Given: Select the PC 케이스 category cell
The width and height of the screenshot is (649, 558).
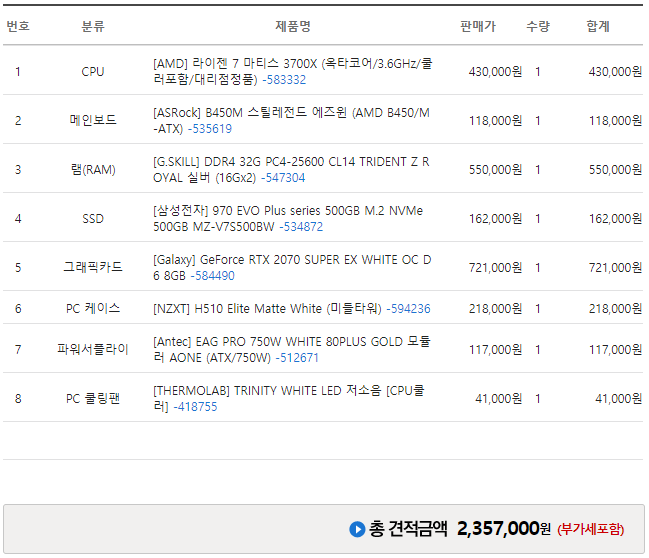Looking at the screenshot, I should coord(93,308).
